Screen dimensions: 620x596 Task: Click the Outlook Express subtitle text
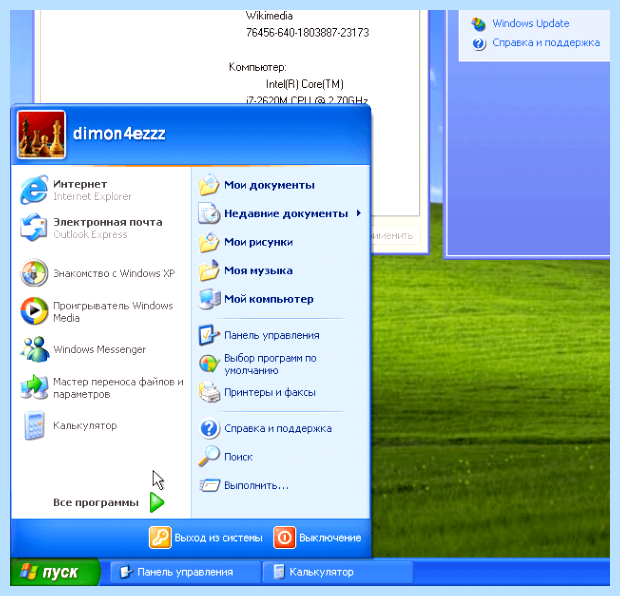90,235
